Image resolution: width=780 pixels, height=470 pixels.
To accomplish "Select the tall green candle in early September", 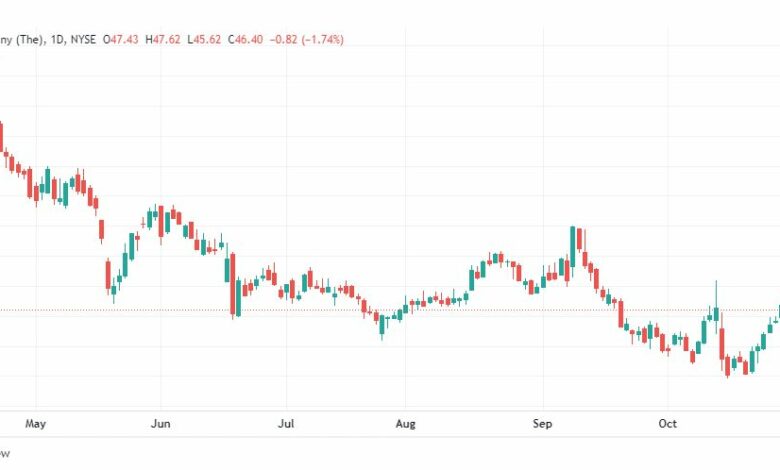I will click(573, 247).
